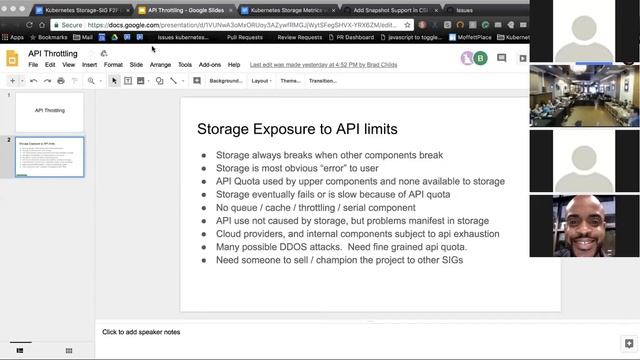The width and height of the screenshot is (640, 360).
Task: Add a new slide with the plus button
Action: pyautogui.click(x=12, y=81)
